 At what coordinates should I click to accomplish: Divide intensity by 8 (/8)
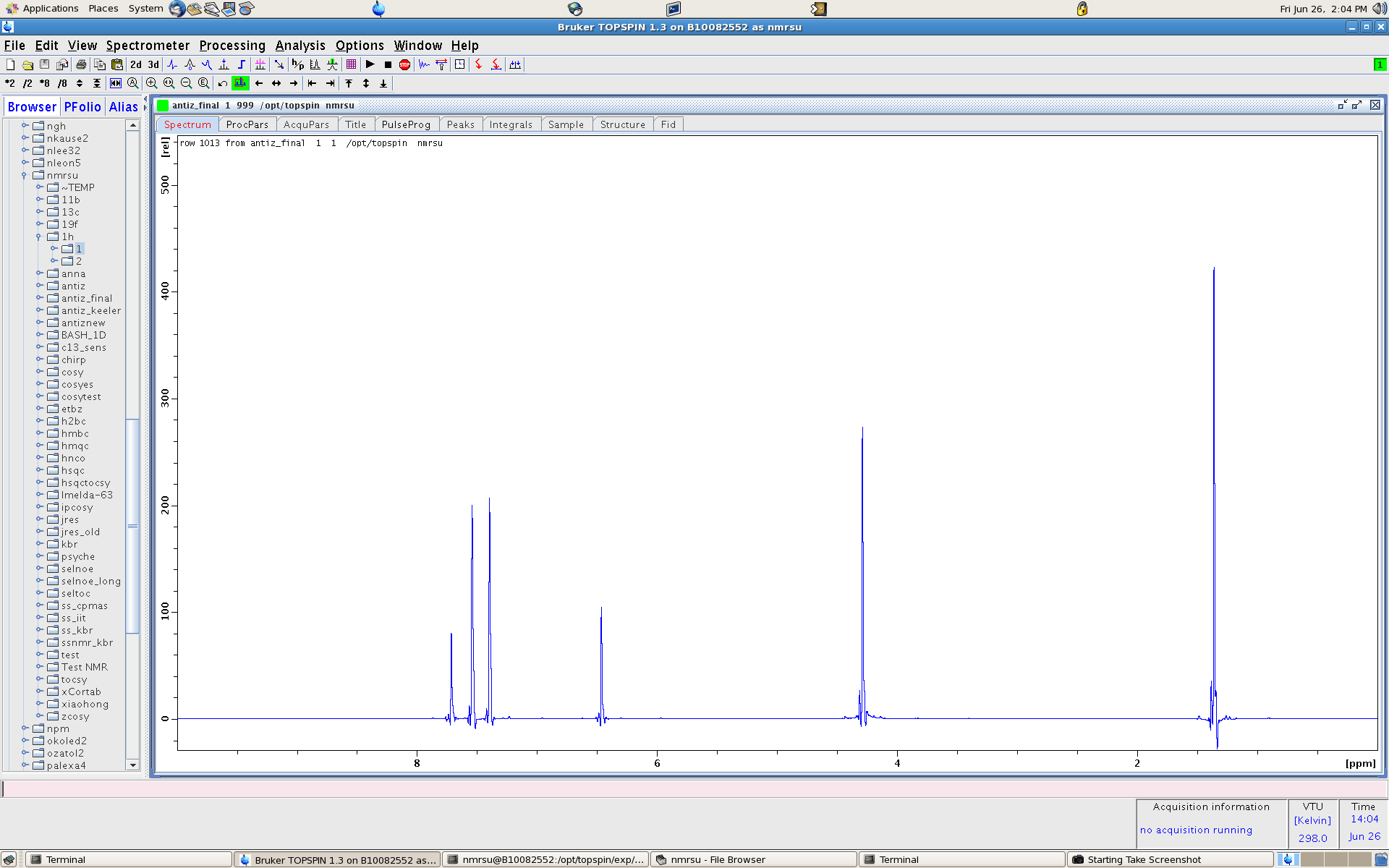coord(62,83)
